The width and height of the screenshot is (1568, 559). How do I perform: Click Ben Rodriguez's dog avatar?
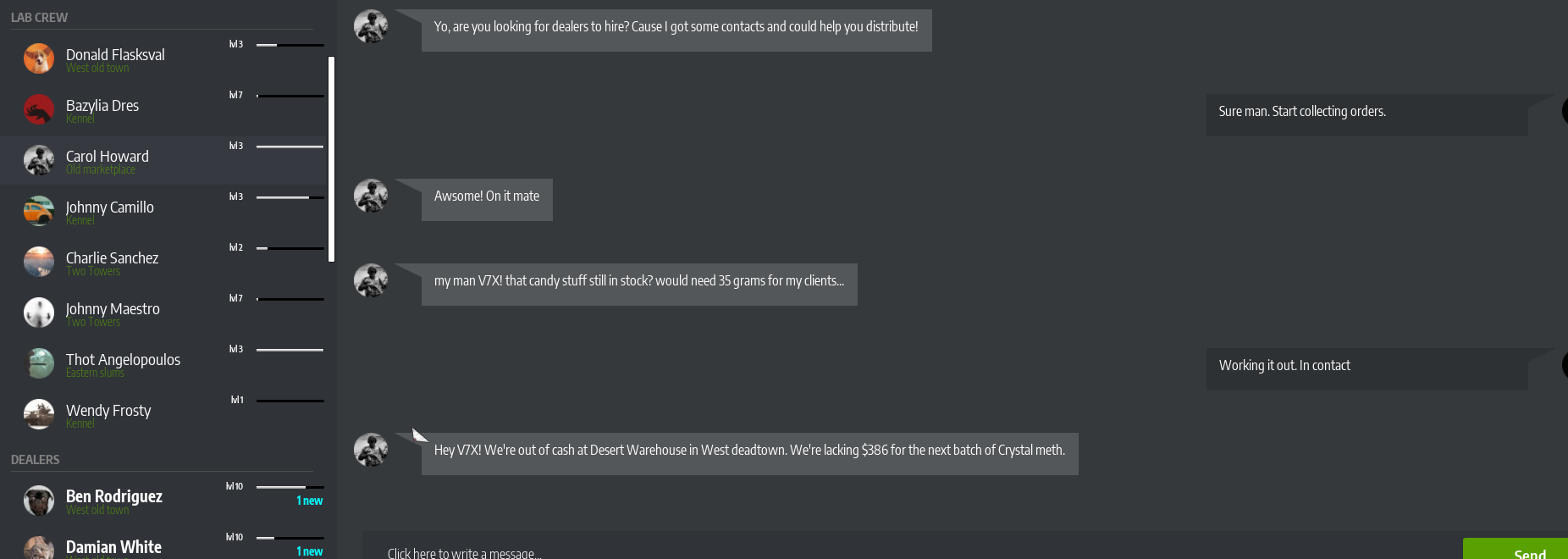coord(39,501)
